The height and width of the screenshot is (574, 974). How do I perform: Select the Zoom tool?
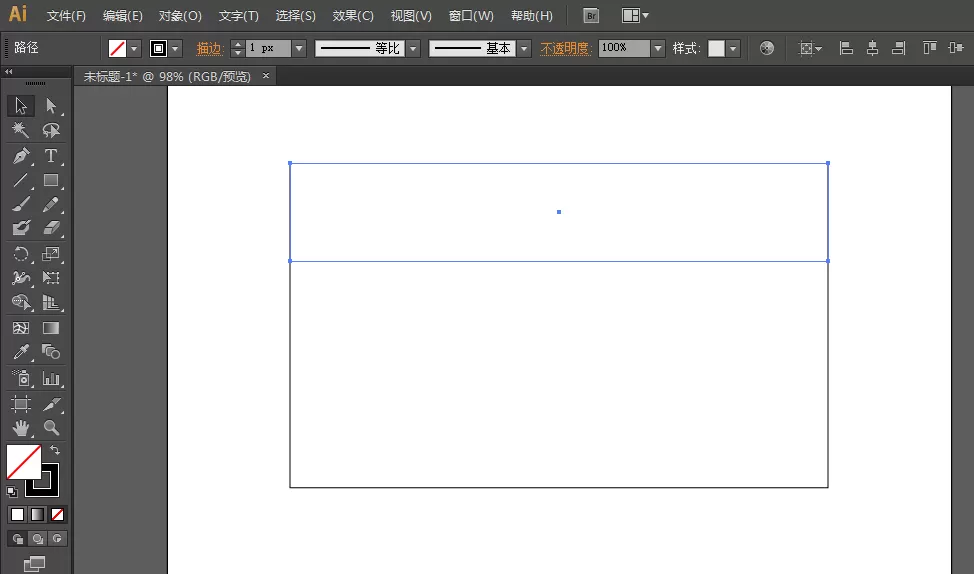pyautogui.click(x=51, y=427)
